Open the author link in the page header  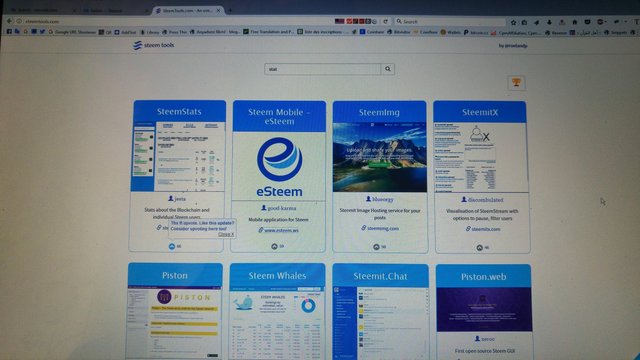513,46
